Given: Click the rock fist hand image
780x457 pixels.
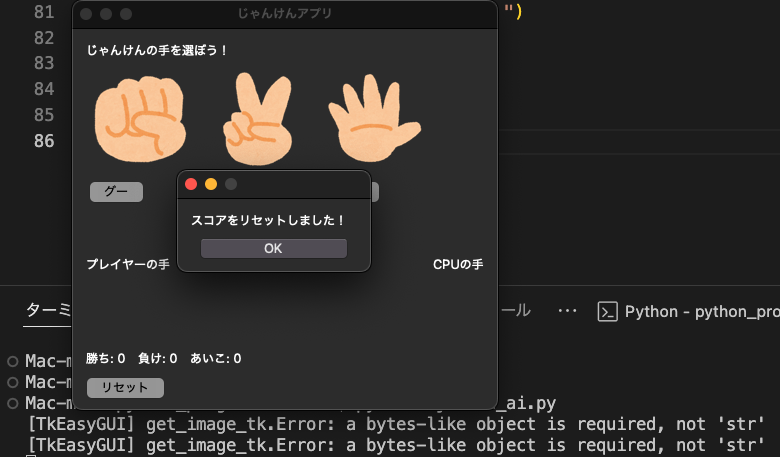Looking at the screenshot, I should (140, 118).
